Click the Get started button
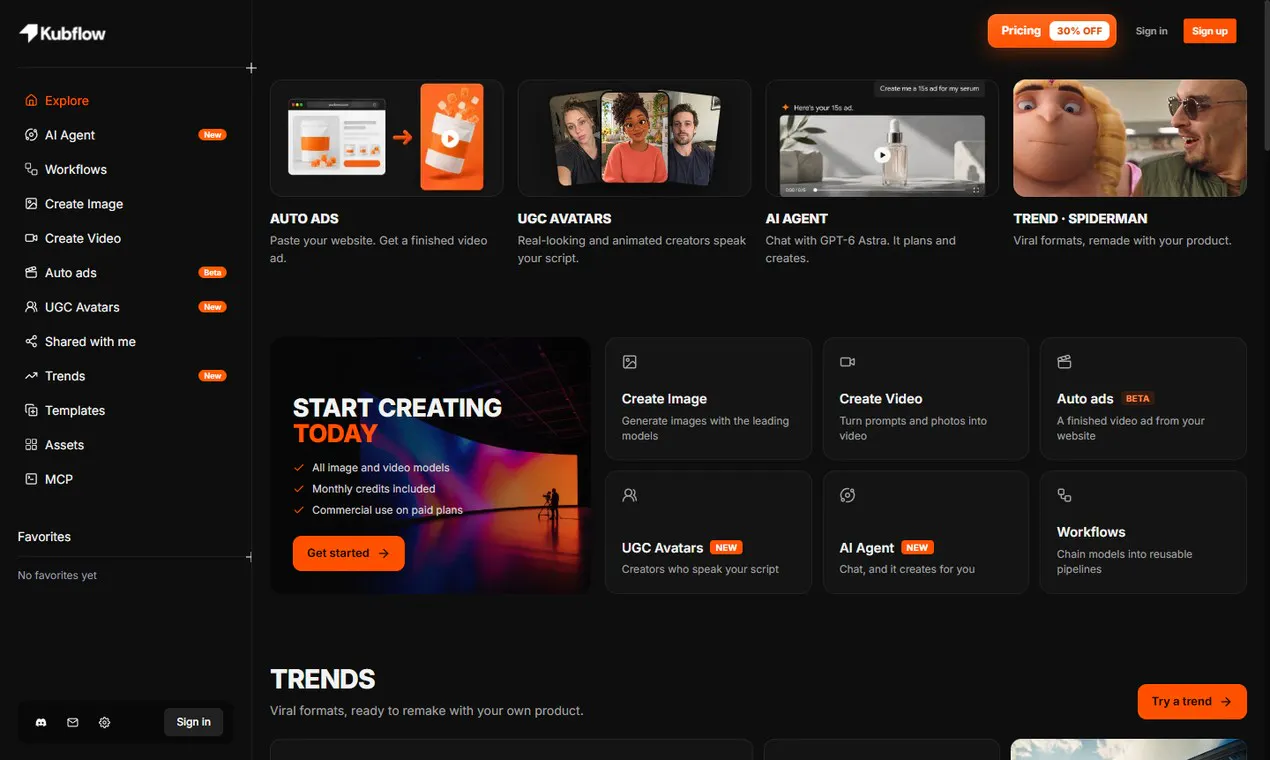This screenshot has height=760, width=1270. coord(348,553)
